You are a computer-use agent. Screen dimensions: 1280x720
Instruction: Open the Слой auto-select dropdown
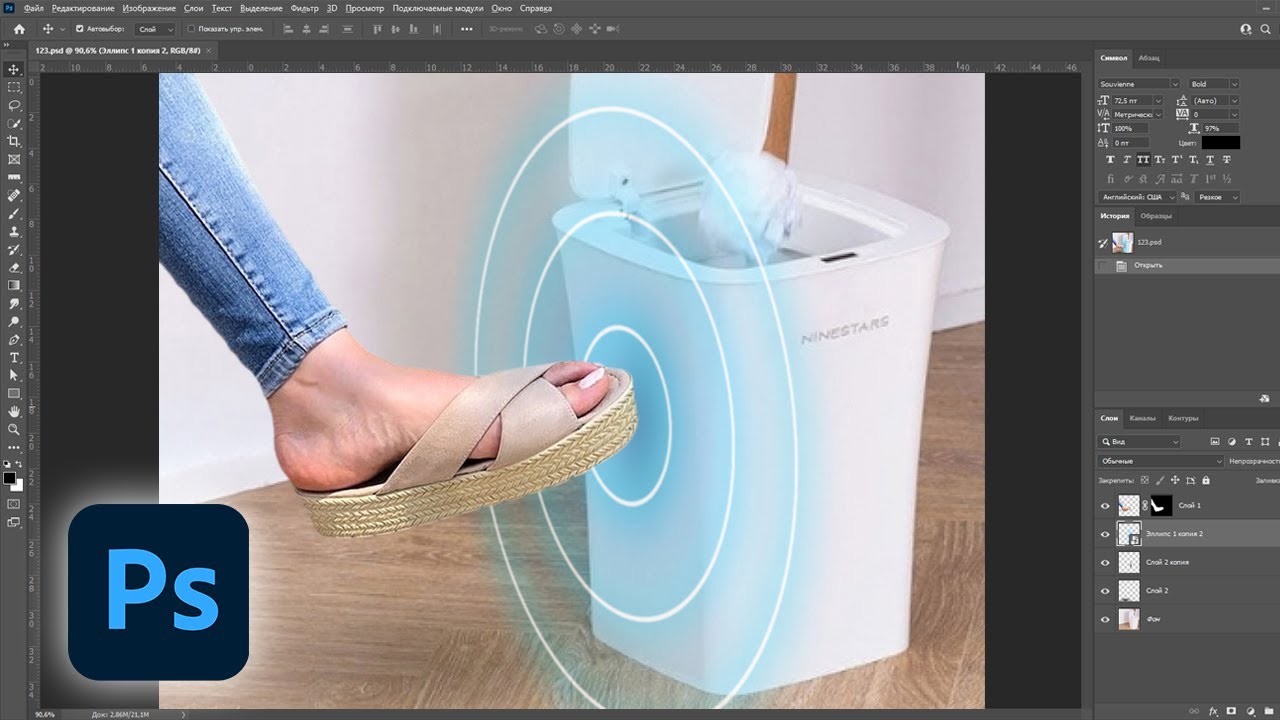coord(154,29)
